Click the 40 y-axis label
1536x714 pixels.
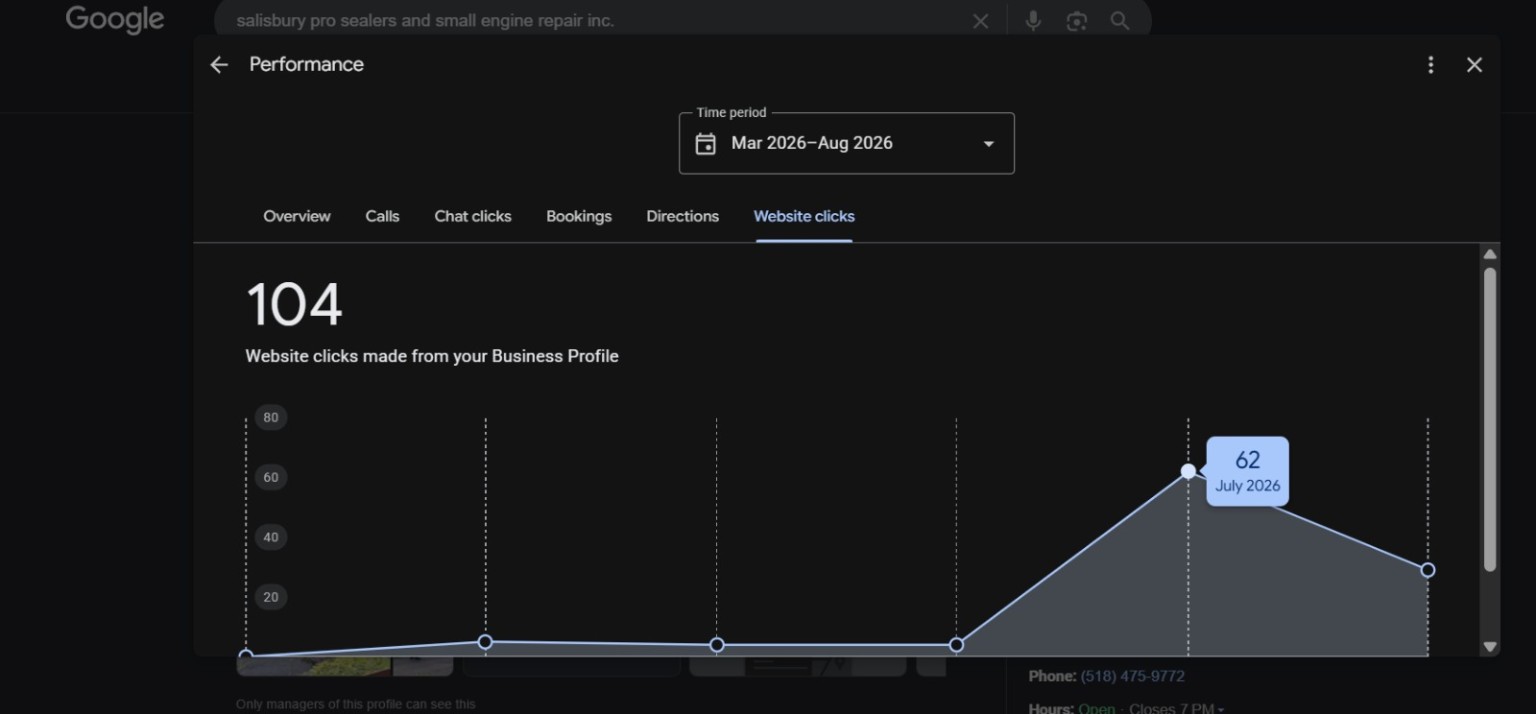click(x=271, y=537)
